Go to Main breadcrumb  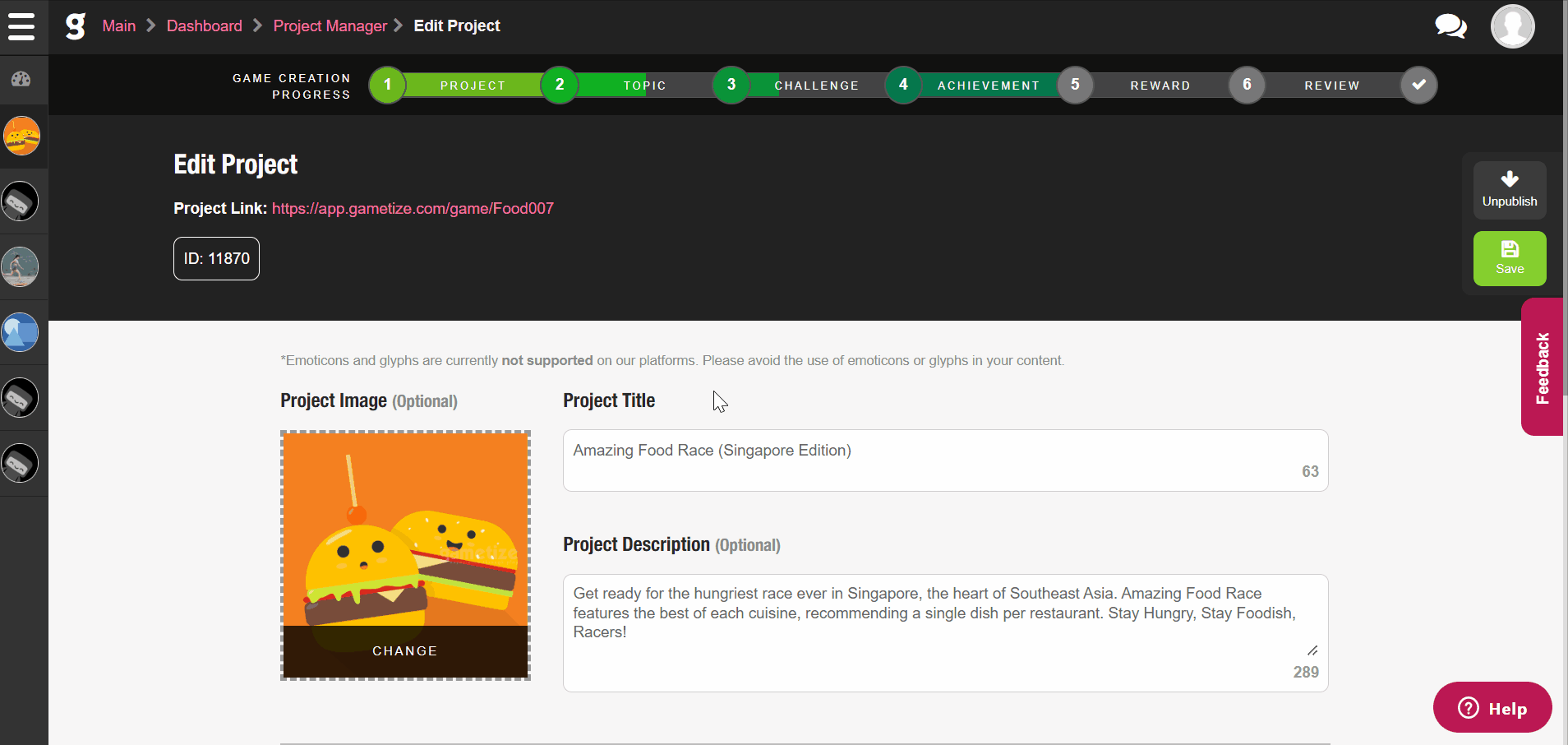click(119, 25)
